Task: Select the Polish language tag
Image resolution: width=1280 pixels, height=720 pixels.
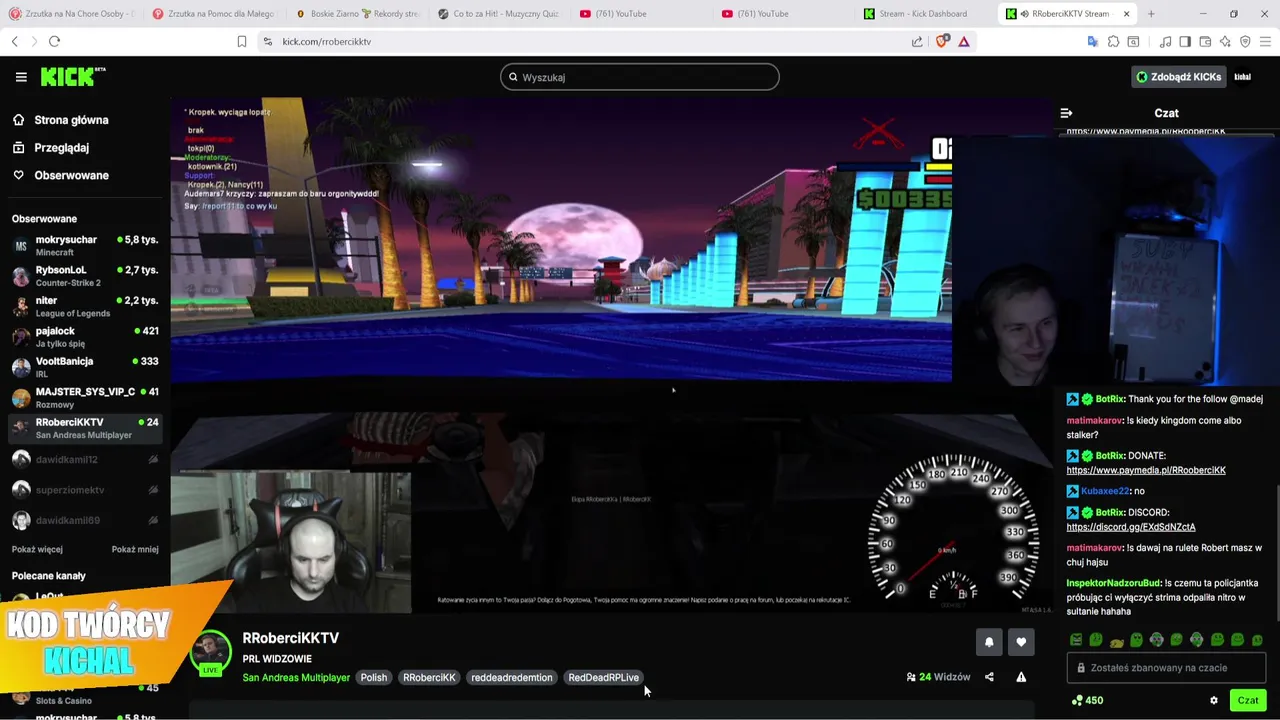Action: (373, 678)
